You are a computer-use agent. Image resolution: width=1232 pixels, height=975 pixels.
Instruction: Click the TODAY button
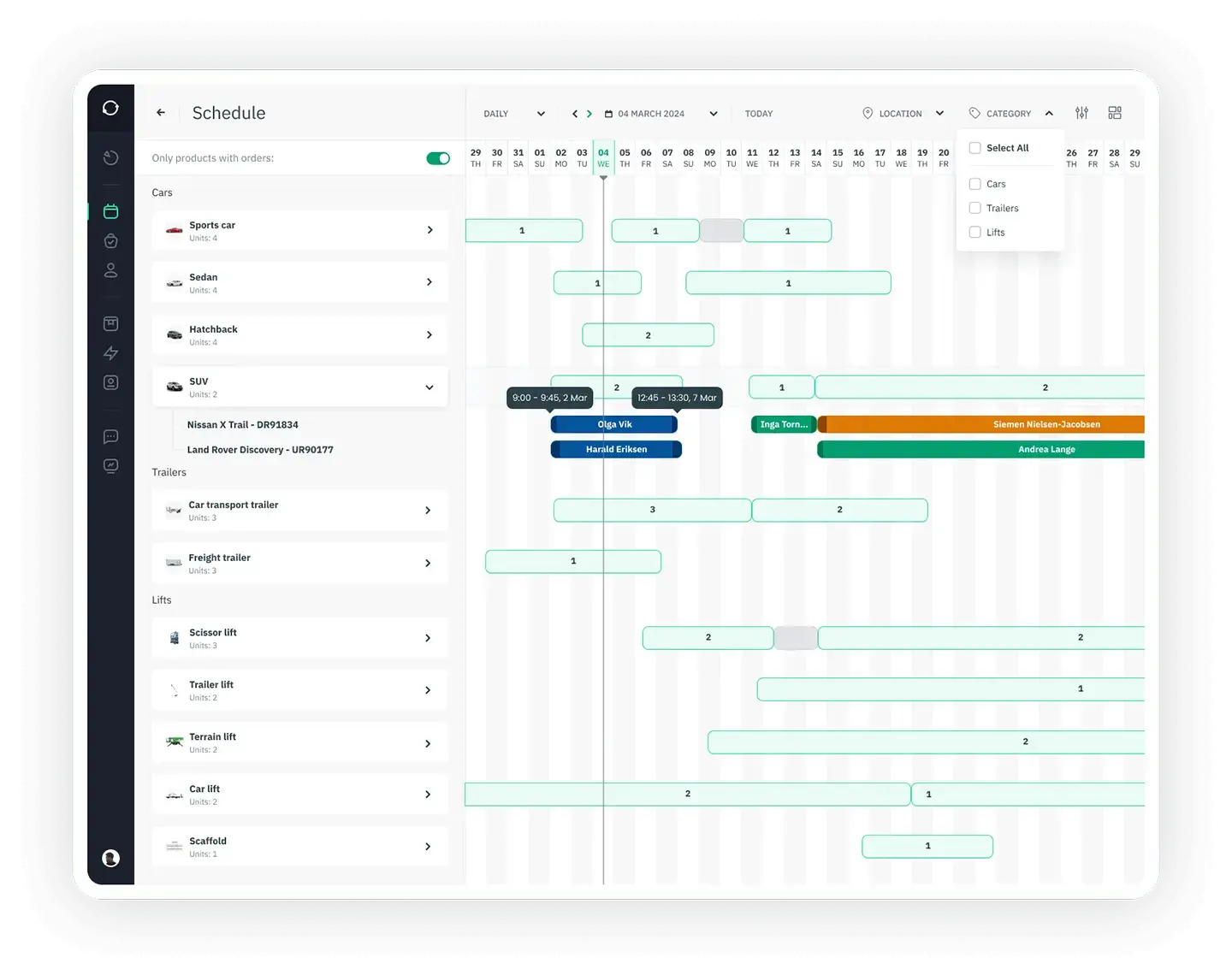(x=758, y=113)
